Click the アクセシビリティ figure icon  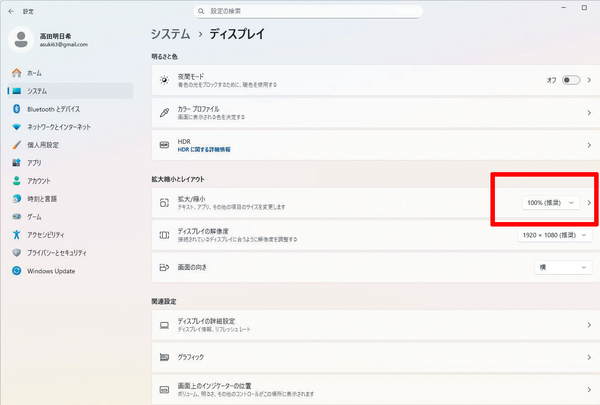[16, 235]
